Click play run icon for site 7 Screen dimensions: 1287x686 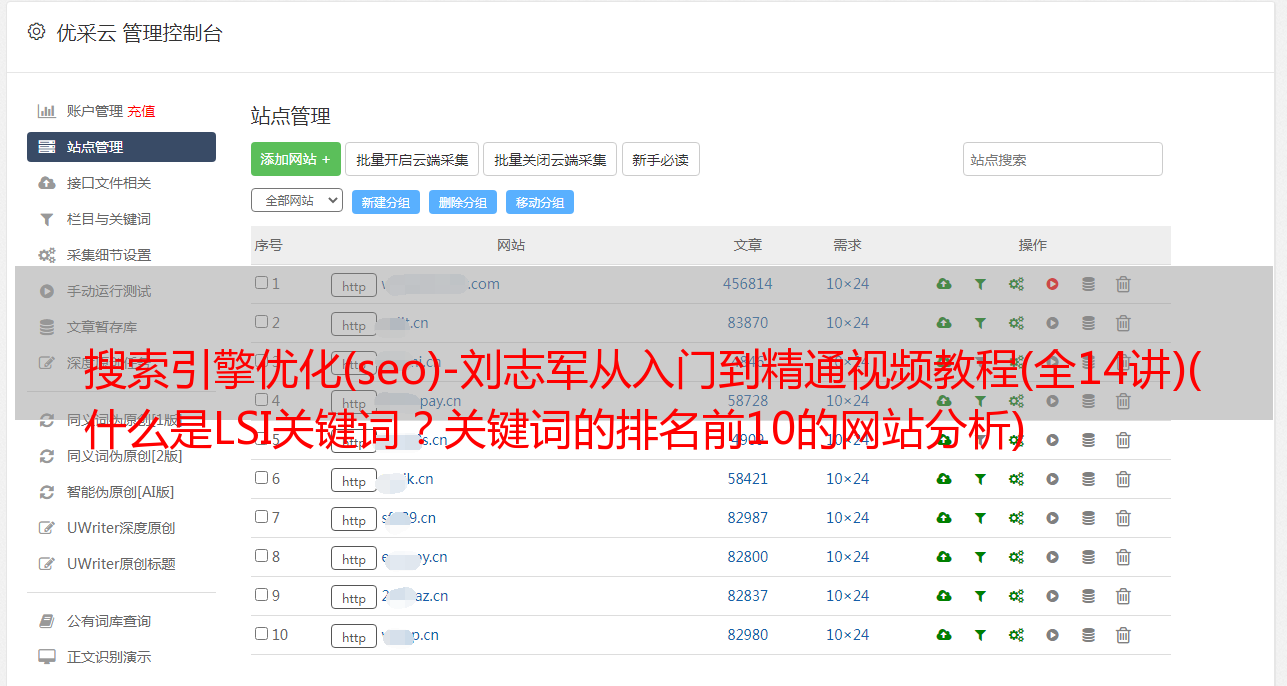pos(1052,518)
